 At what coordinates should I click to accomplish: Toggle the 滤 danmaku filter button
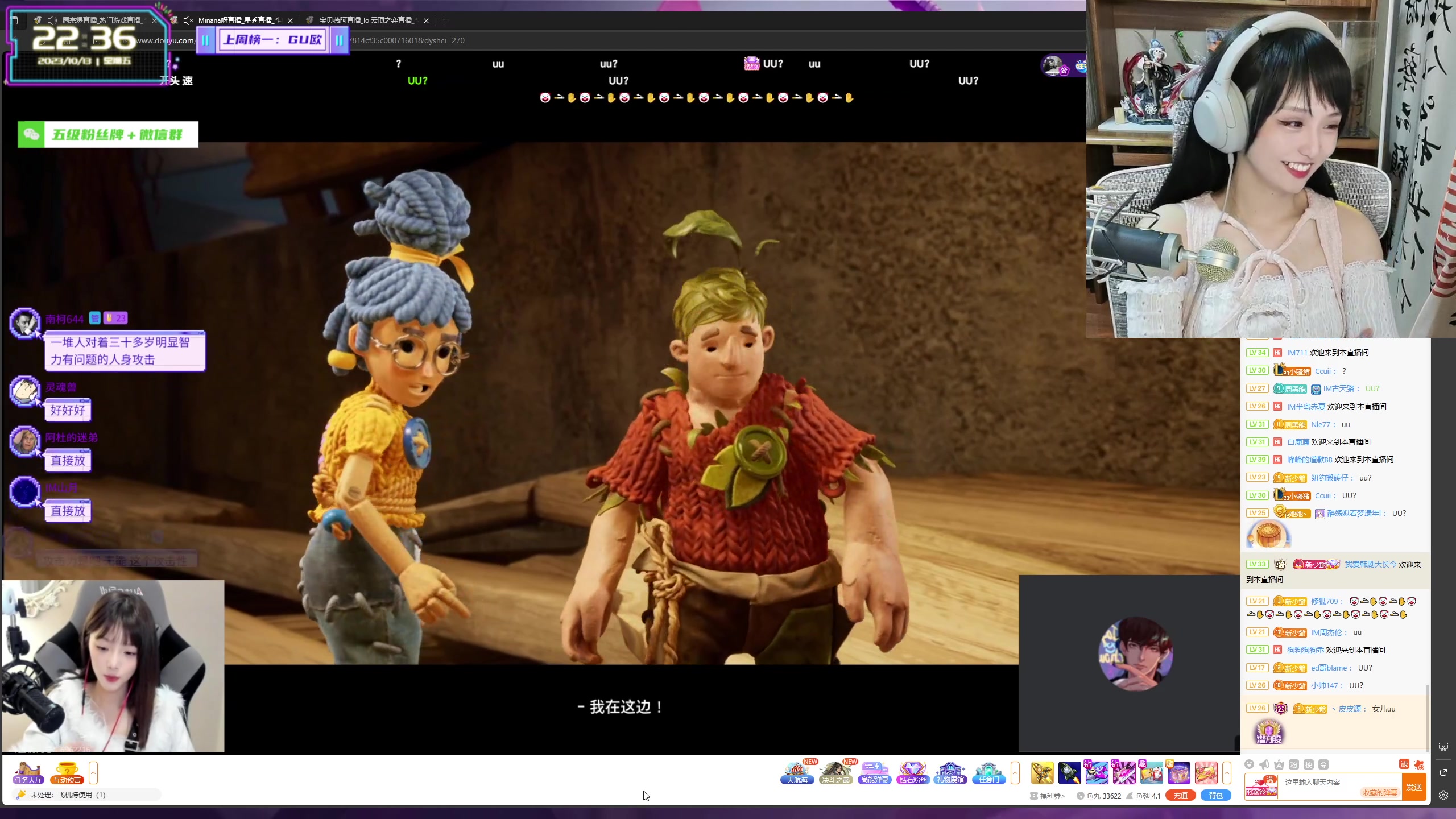[1404, 764]
